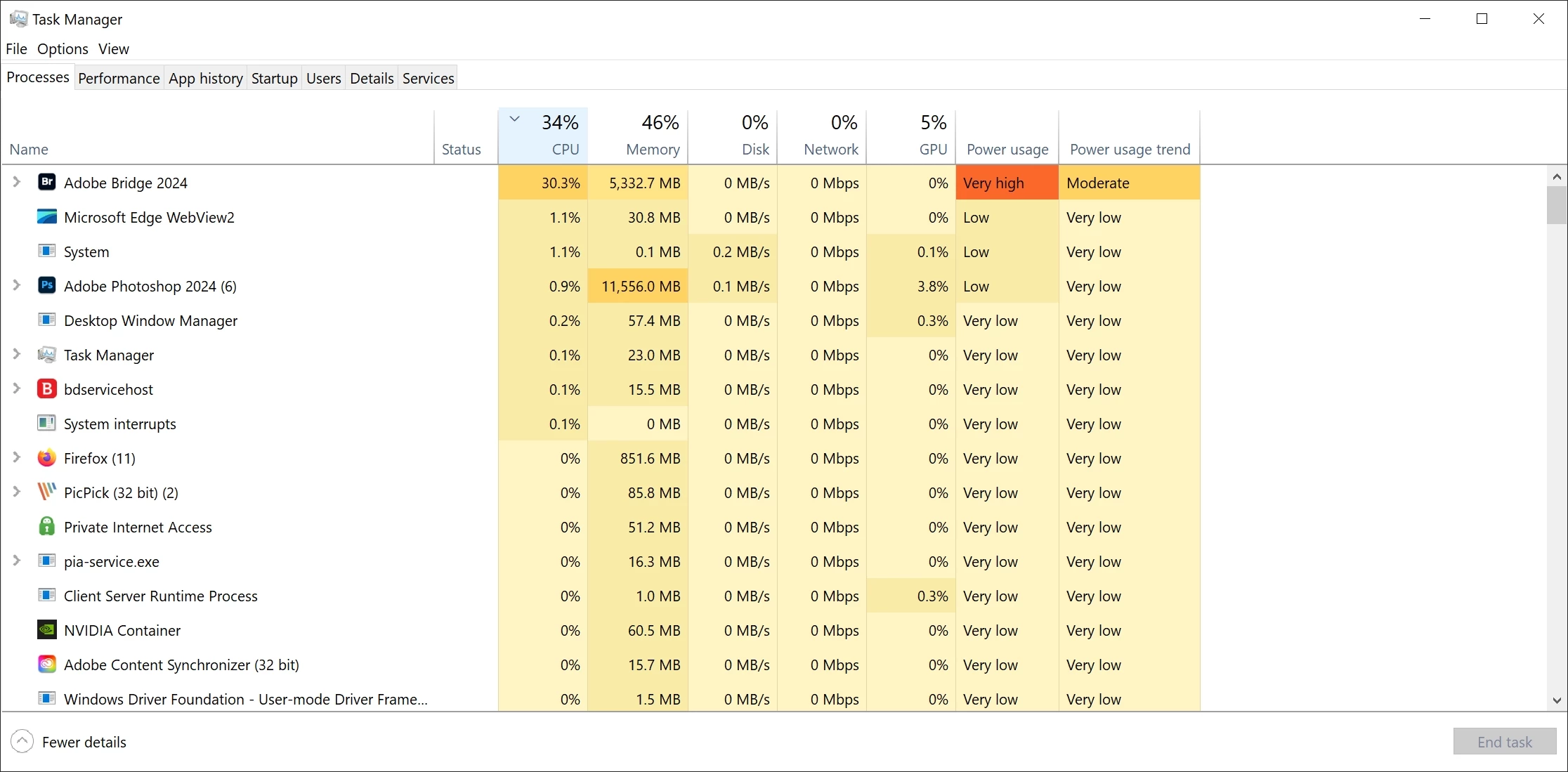Image resolution: width=1568 pixels, height=772 pixels.
Task: Open the Options menu
Action: (63, 48)
